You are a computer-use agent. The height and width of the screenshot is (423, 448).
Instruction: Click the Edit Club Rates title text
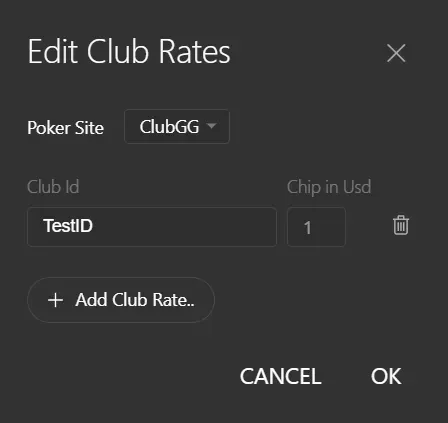pyautogui.click(x=129, y=51)
